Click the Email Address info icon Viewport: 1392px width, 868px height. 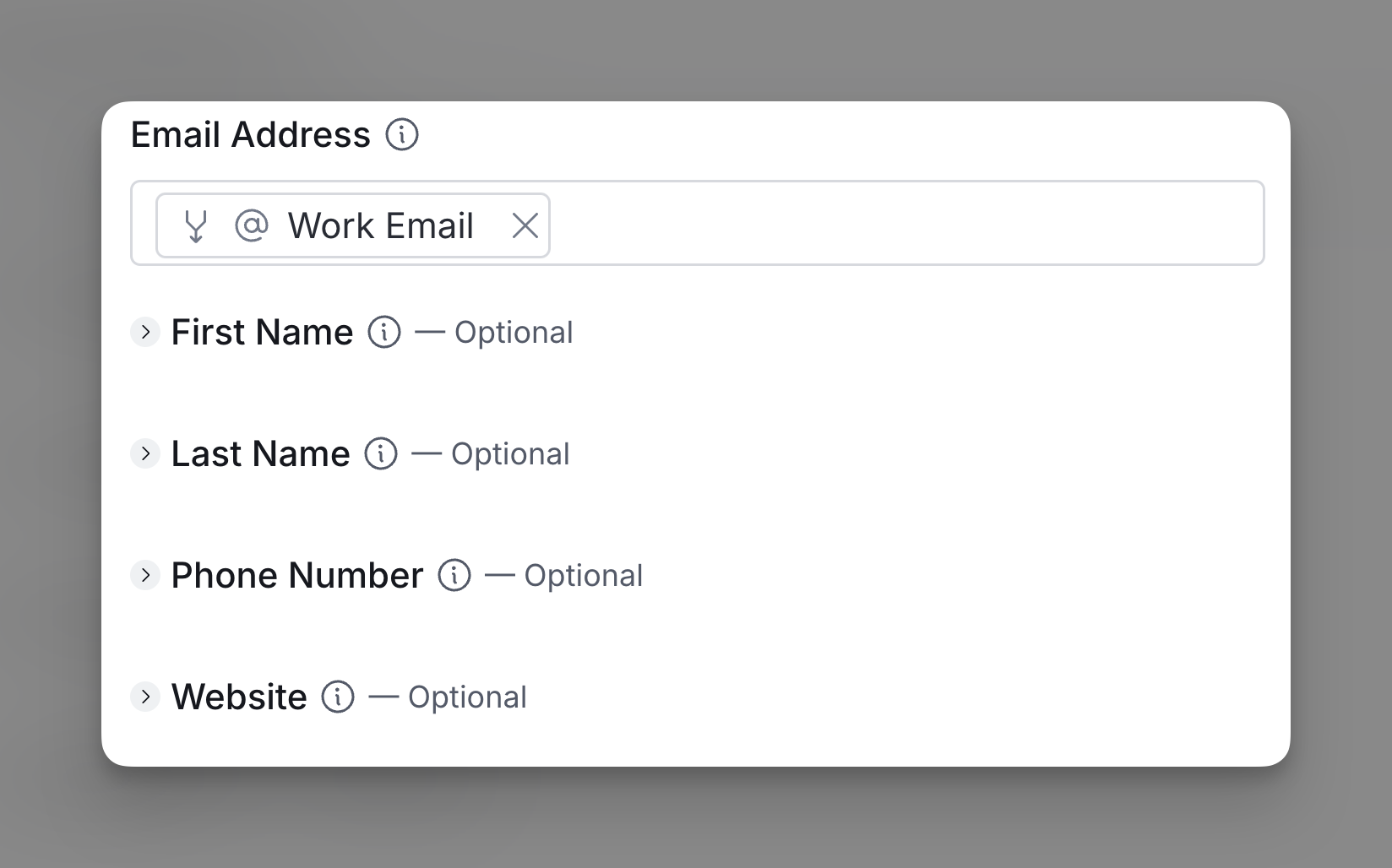[x=402, y=134]
